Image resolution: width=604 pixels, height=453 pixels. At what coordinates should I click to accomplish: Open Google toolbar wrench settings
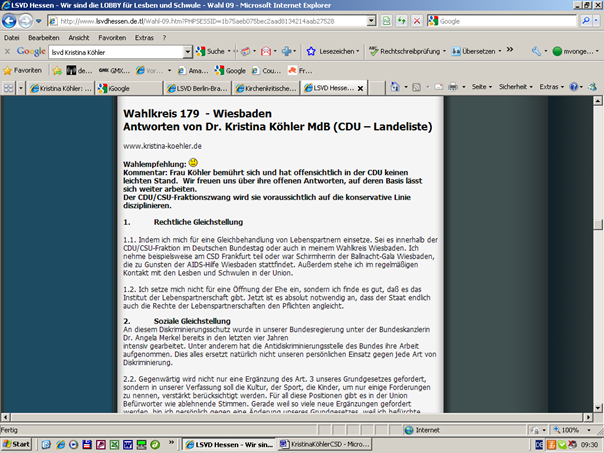coord(536,51)
